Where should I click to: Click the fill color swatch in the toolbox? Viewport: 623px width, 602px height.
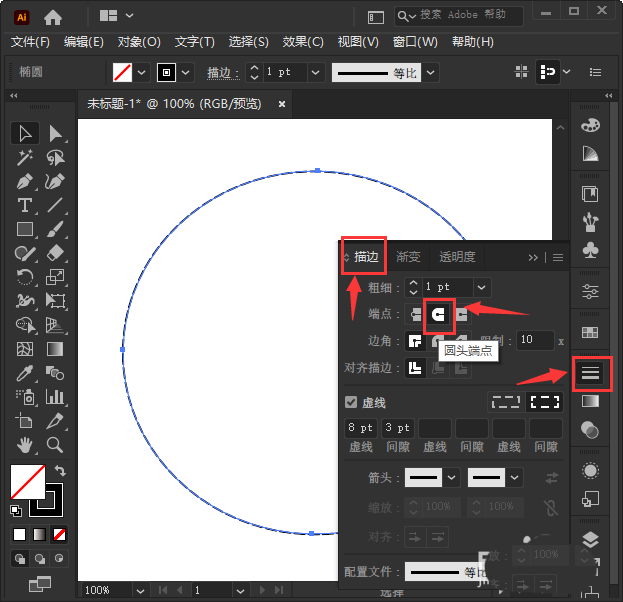(27, 482)
